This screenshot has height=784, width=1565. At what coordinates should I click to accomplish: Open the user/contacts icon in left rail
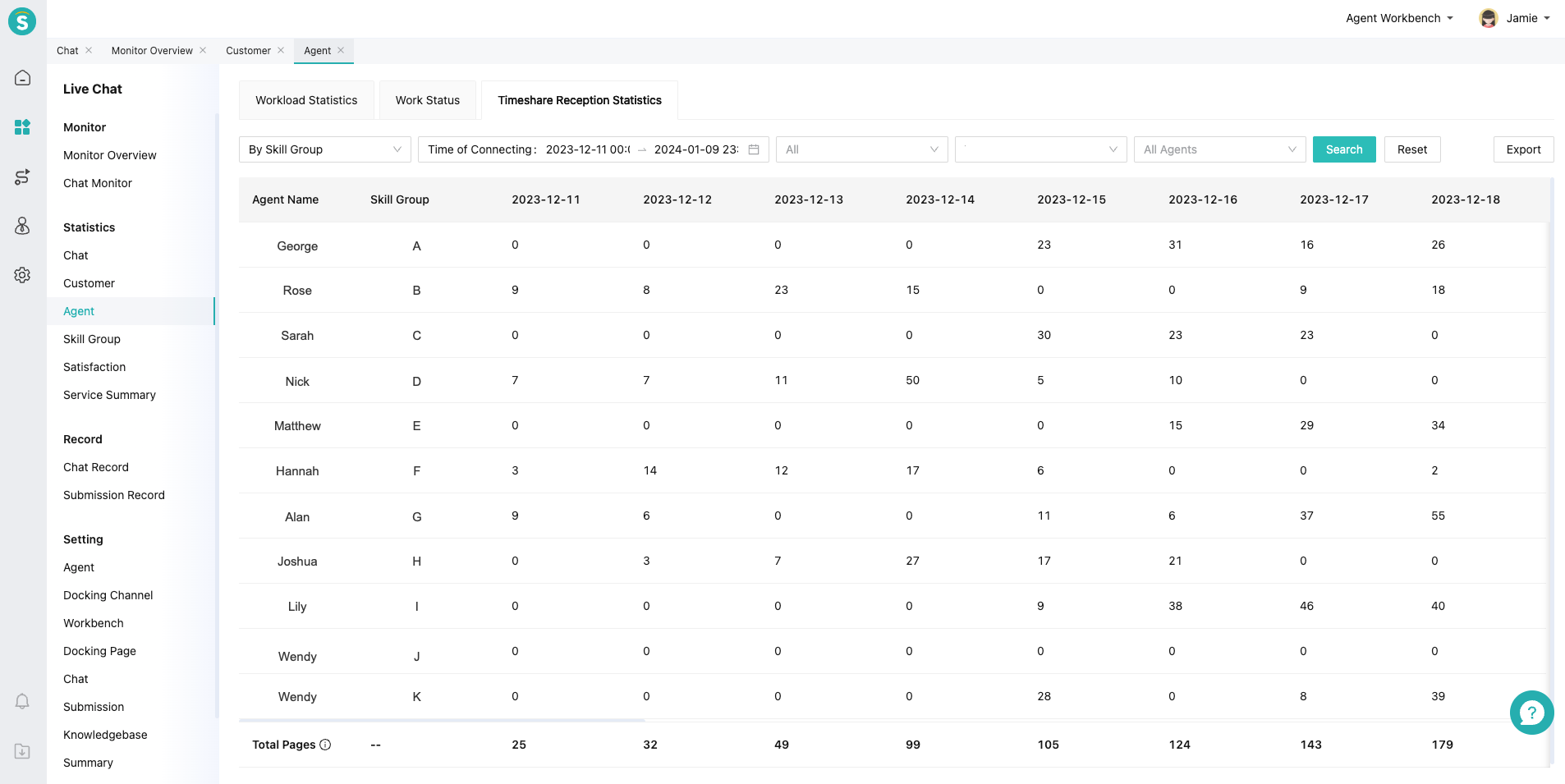(23, 226)
